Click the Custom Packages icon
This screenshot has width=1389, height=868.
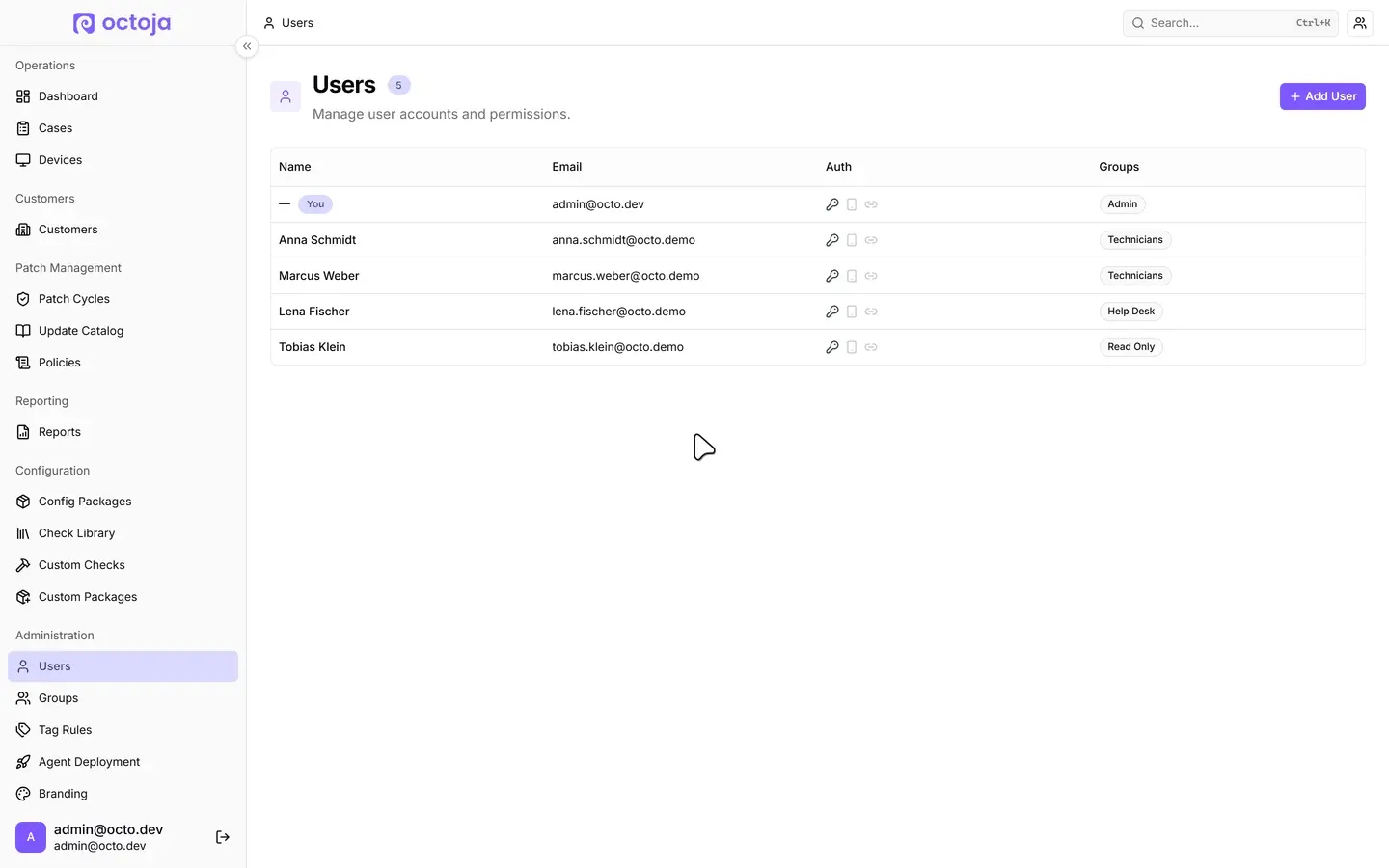tap(23, 597)
